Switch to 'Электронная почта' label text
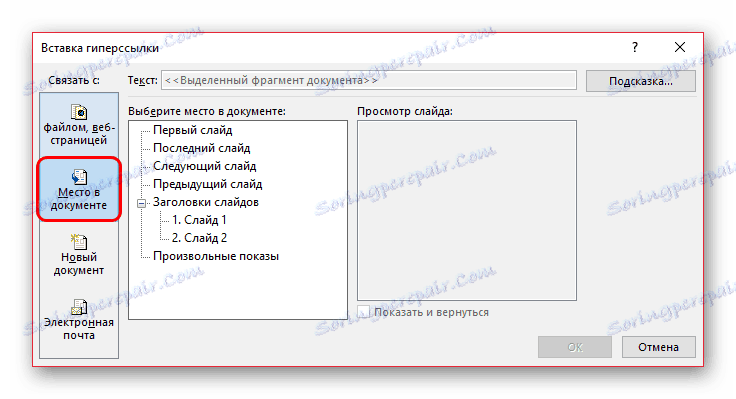The width and height of the screenshot is (736, 399). (x=79, y=329)
